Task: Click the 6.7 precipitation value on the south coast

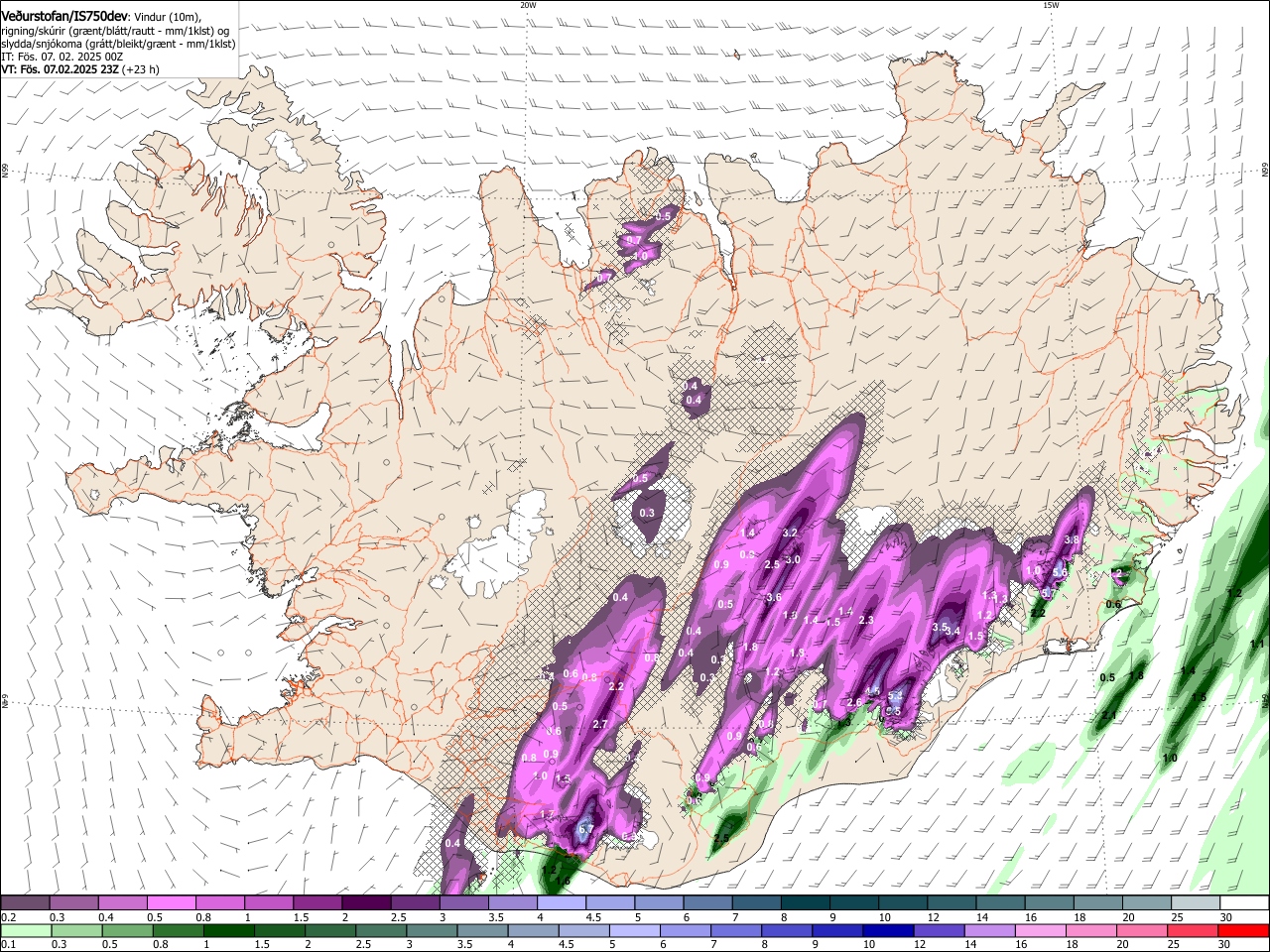Action: (585, 830)
